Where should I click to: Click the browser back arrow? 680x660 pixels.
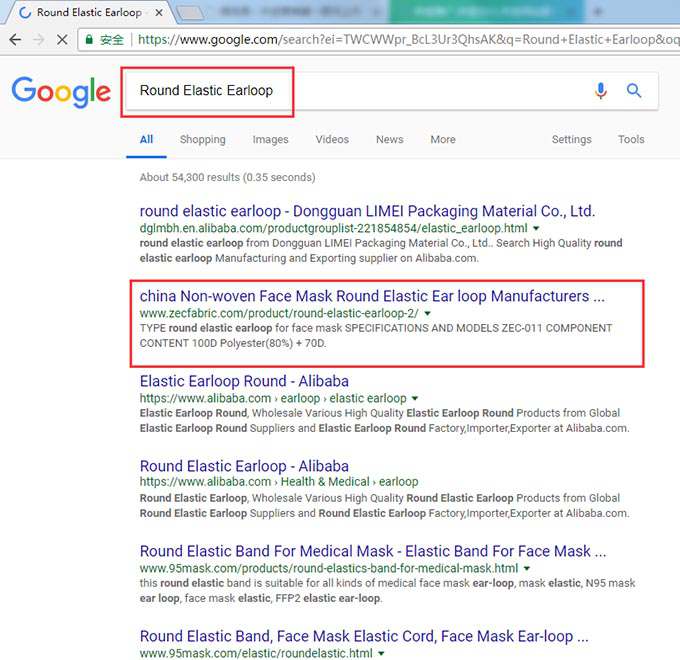(x=15, y=40)
